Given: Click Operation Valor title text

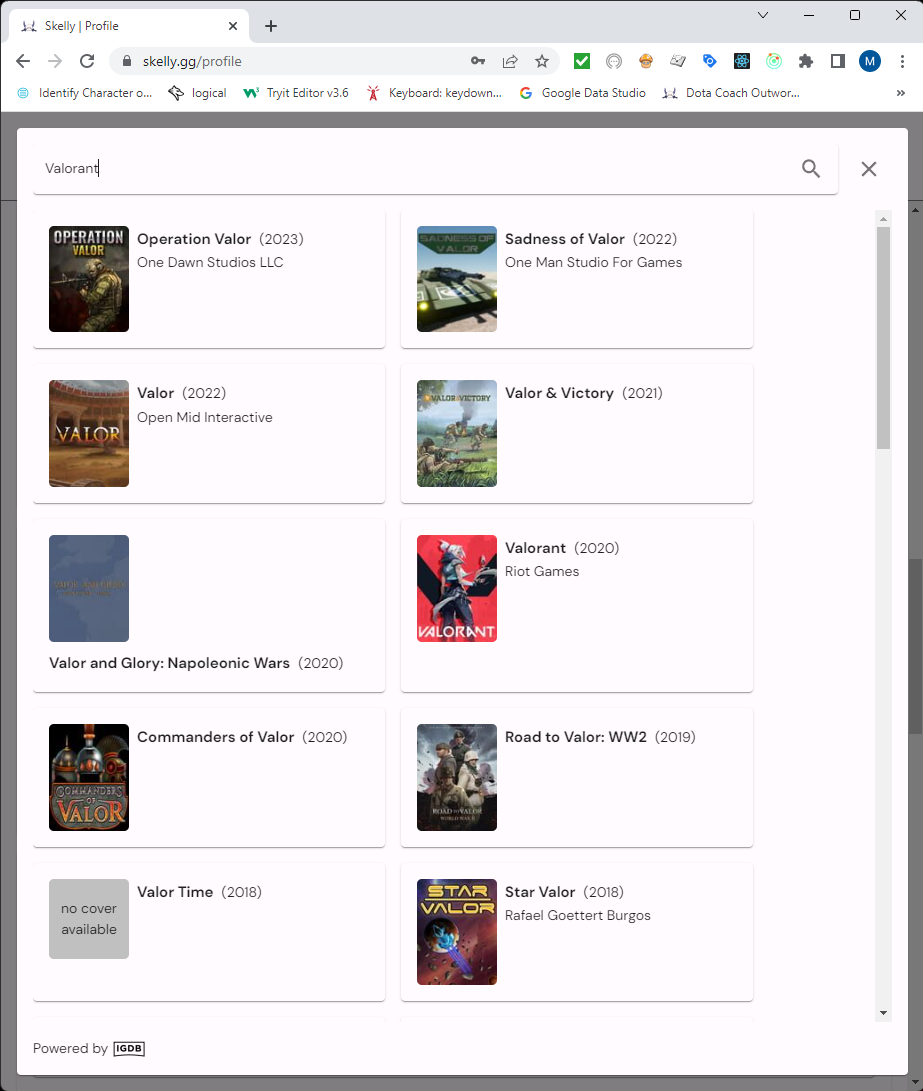Looking at the screenshot, I should tap(194, 239).
